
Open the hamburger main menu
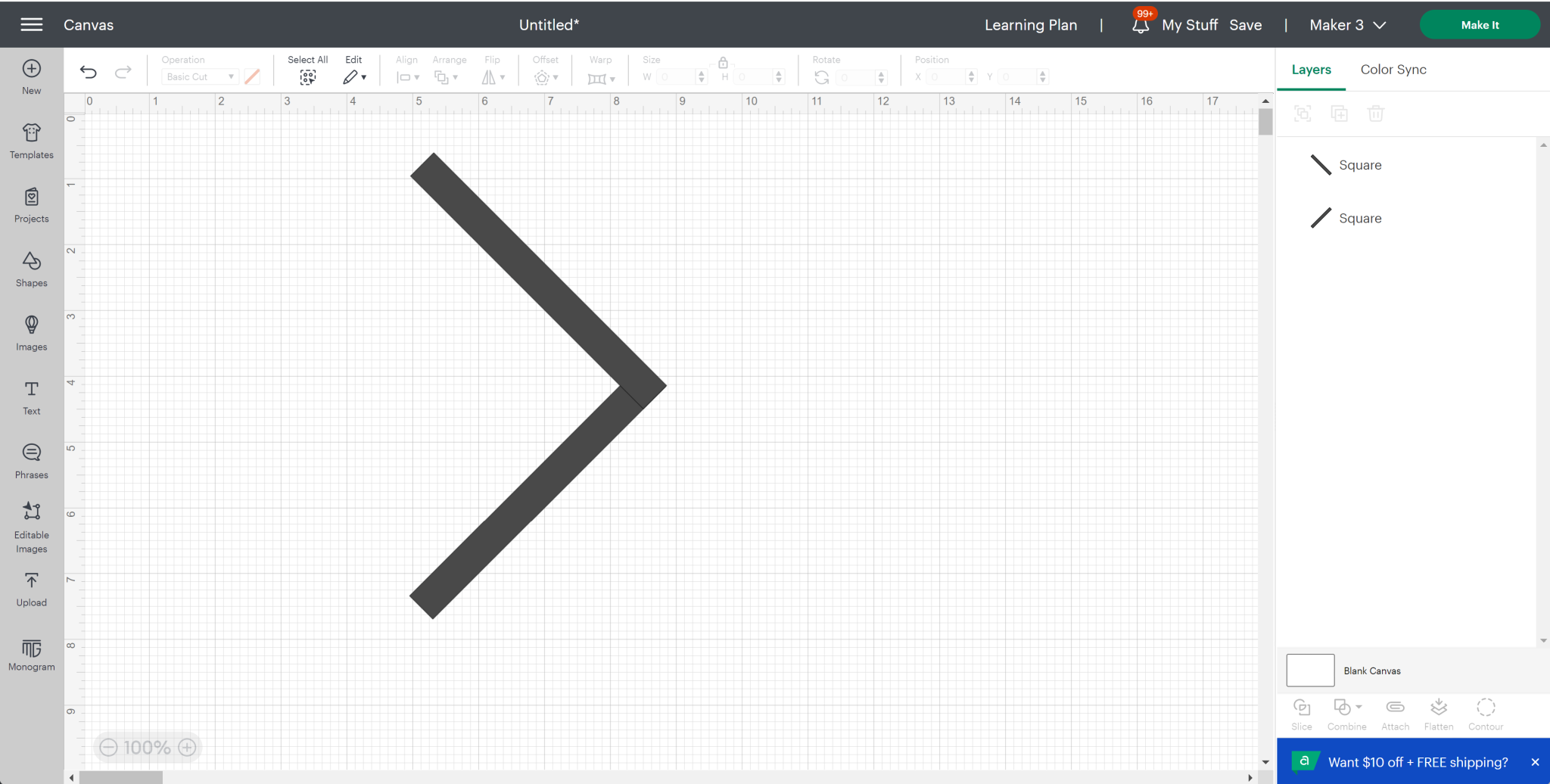tap(31, 25)
